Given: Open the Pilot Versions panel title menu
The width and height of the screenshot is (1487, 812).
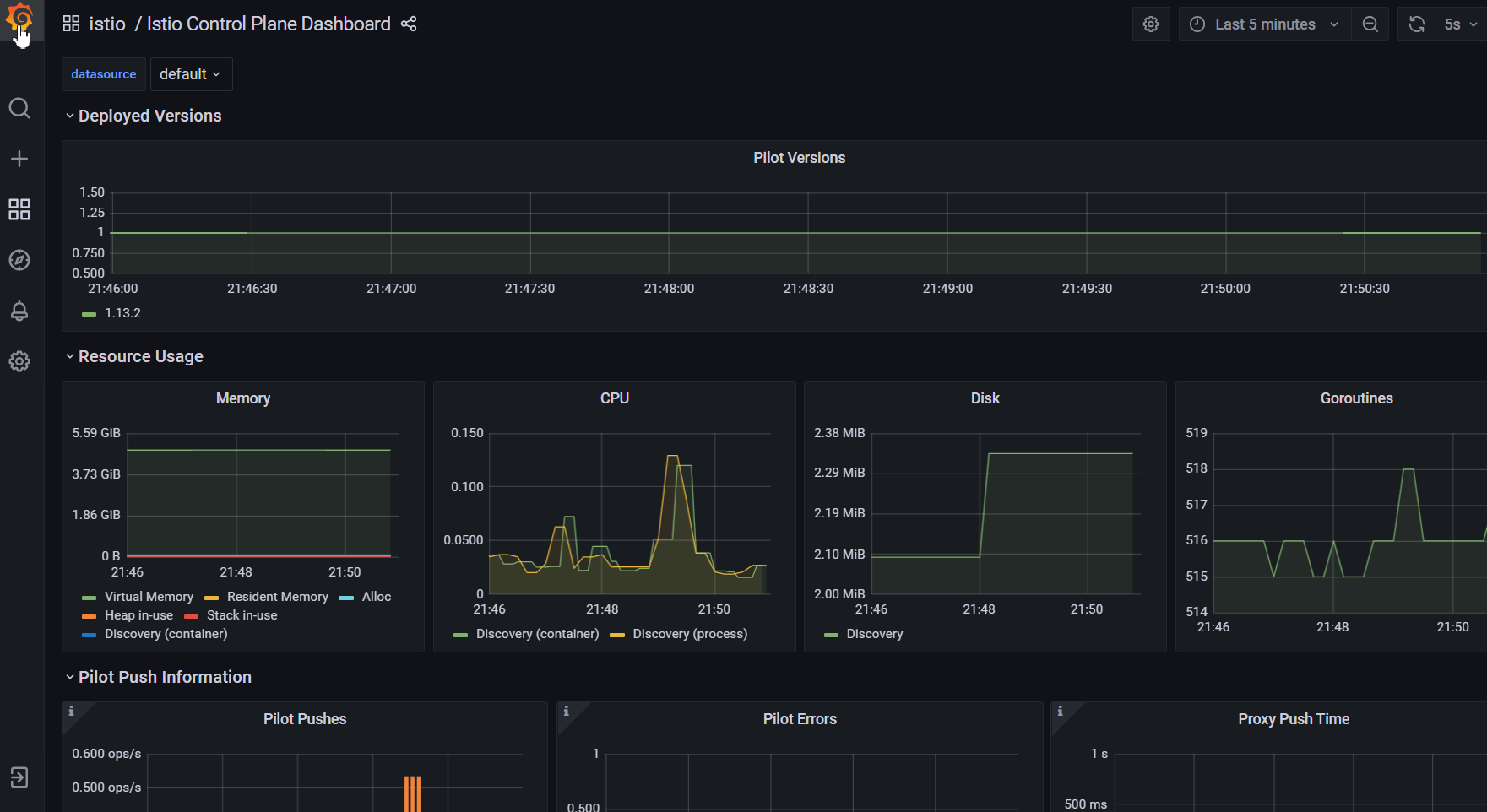Looking at the screenshot, I should (799, 158).
